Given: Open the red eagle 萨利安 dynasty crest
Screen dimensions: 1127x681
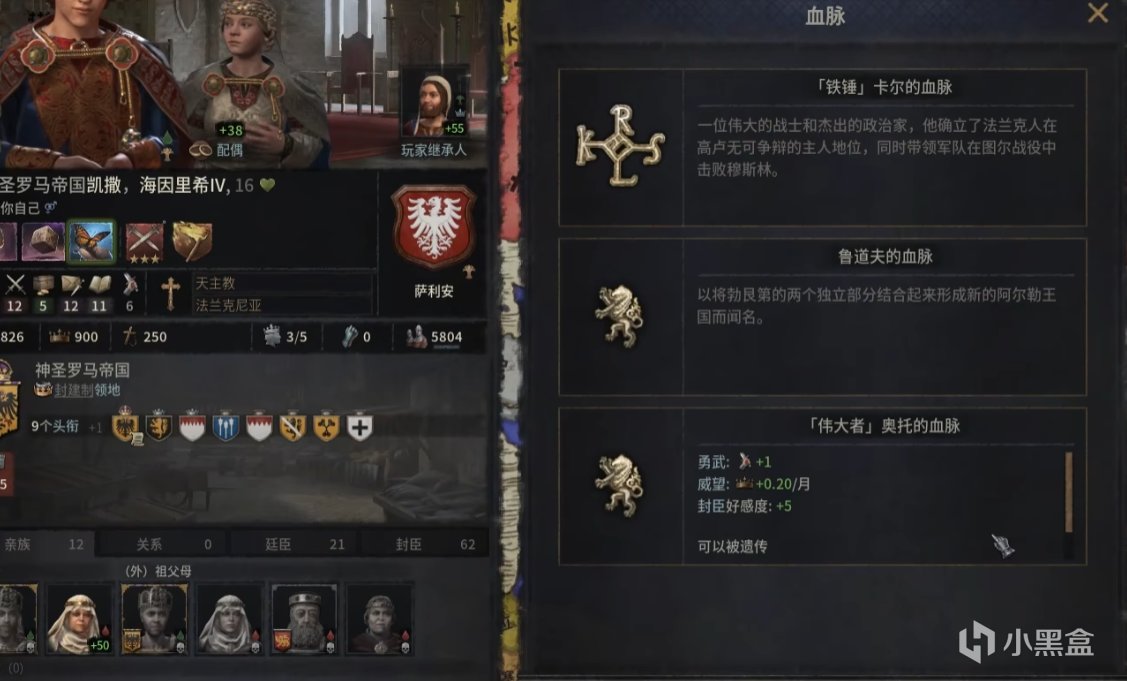Looking at the screenshot, I should 433,226.
